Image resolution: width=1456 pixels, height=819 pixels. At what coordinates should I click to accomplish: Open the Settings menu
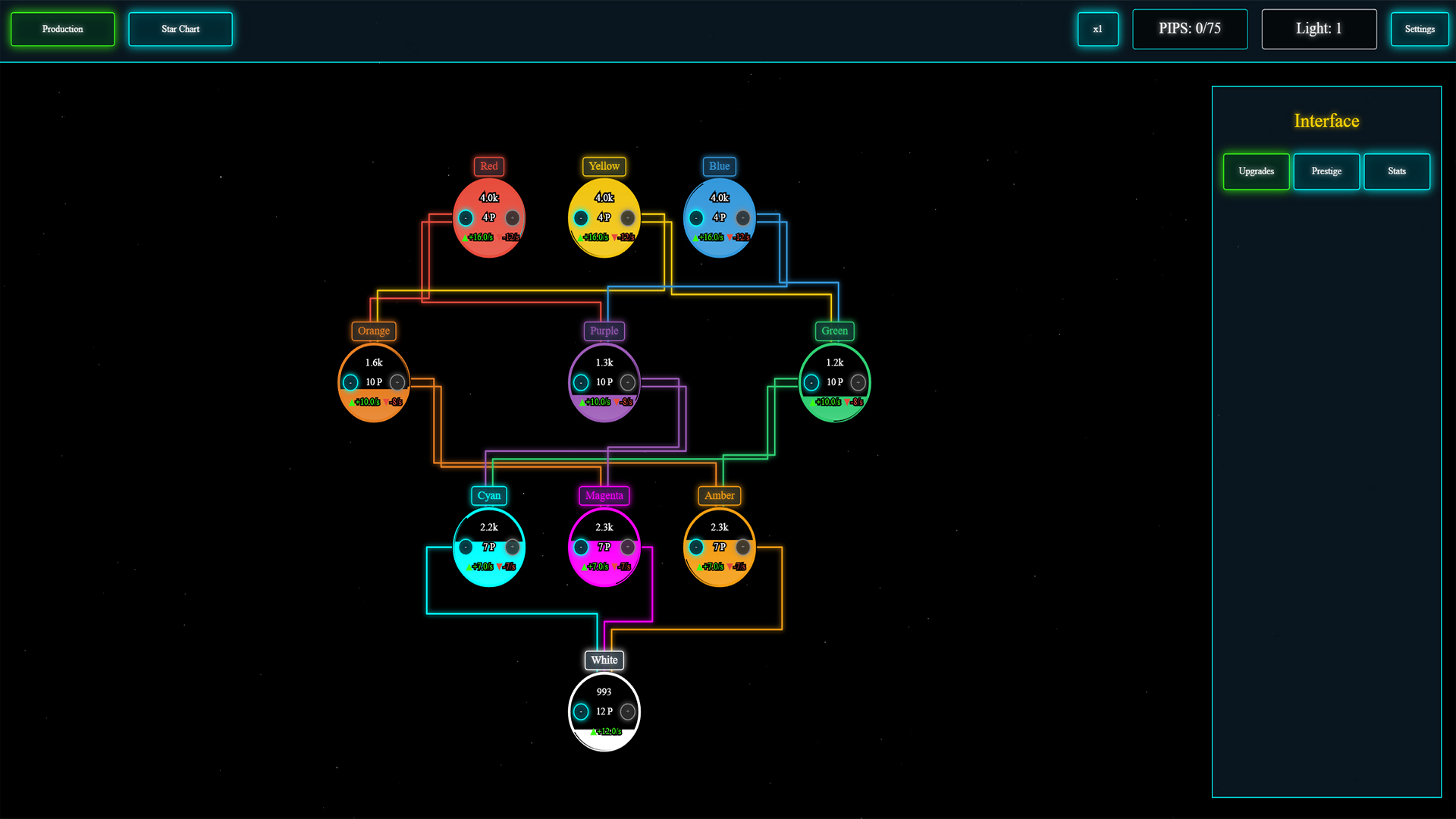point(1420,29)
